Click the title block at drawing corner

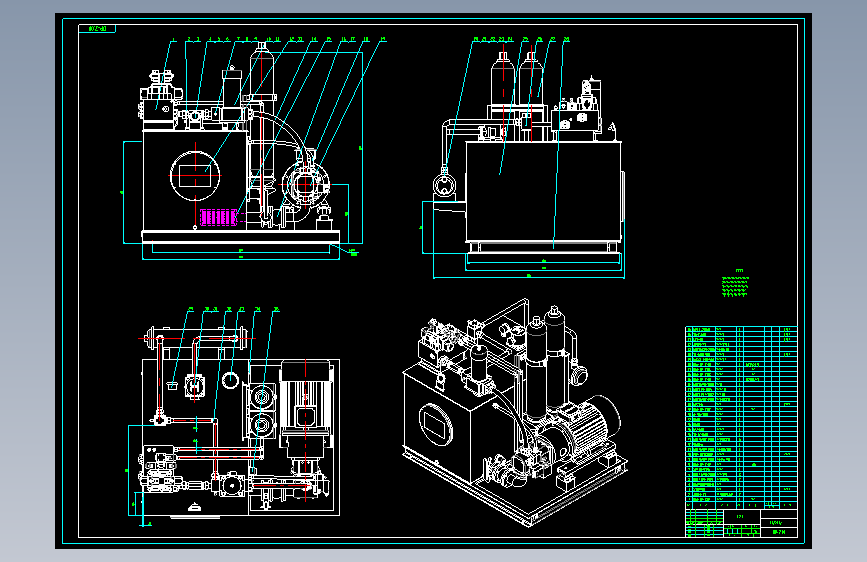741,523
